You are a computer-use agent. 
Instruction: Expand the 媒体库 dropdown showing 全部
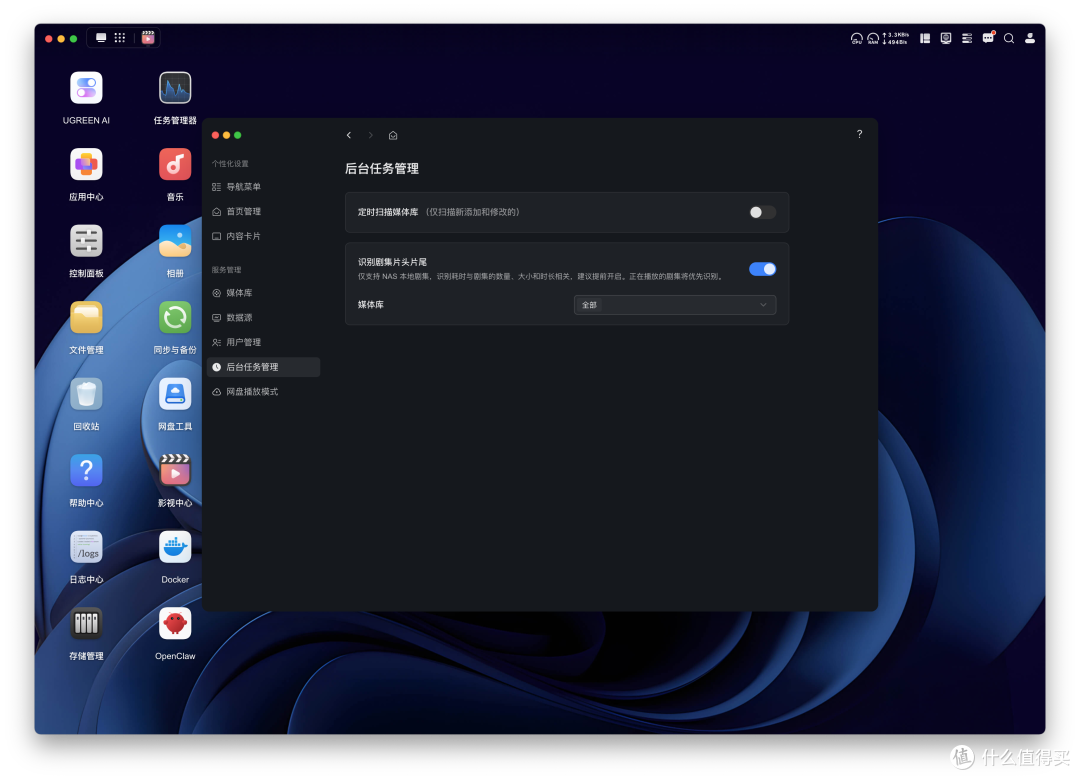point(674,305)
